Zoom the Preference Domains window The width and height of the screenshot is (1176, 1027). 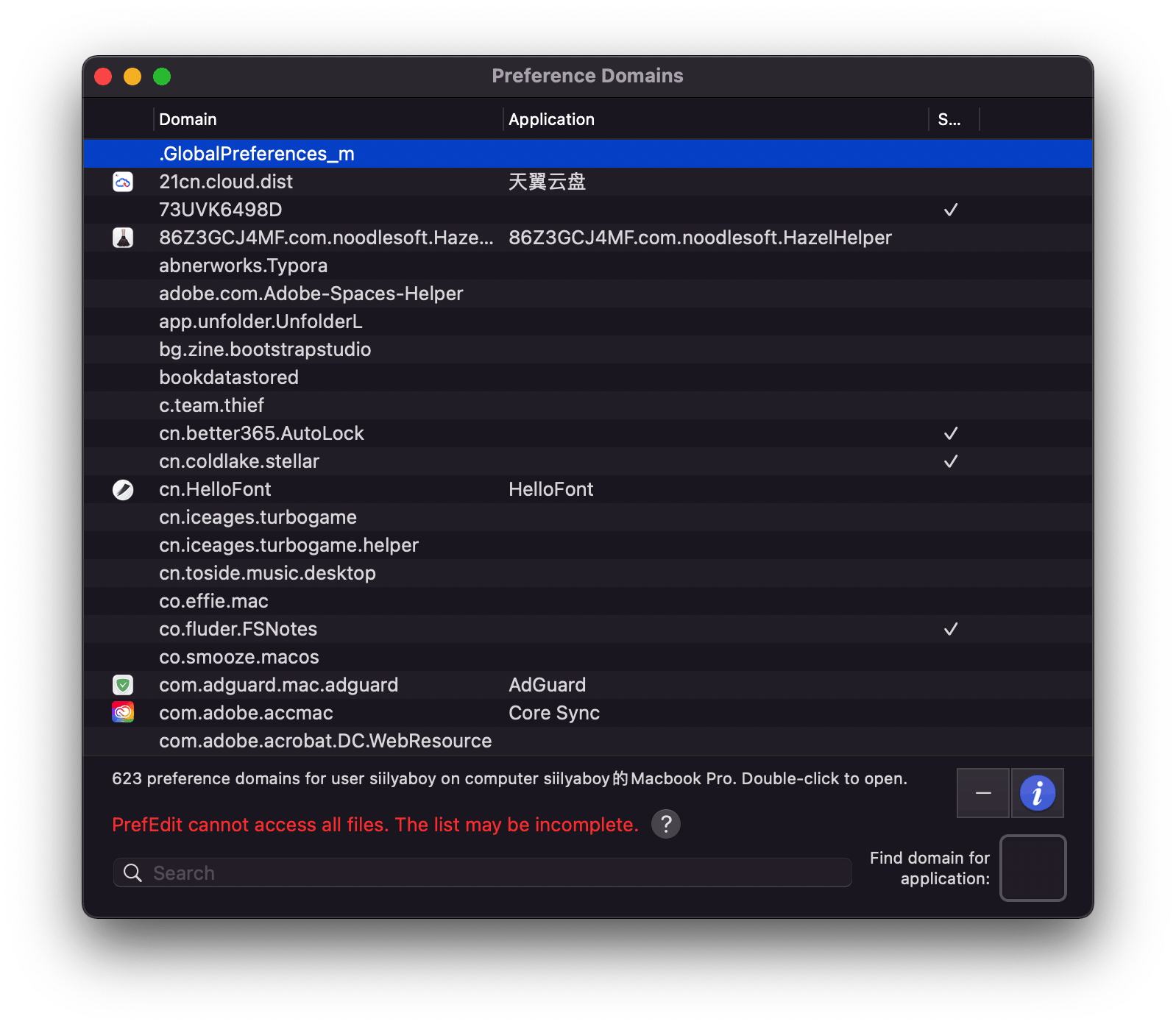point(162,77)
